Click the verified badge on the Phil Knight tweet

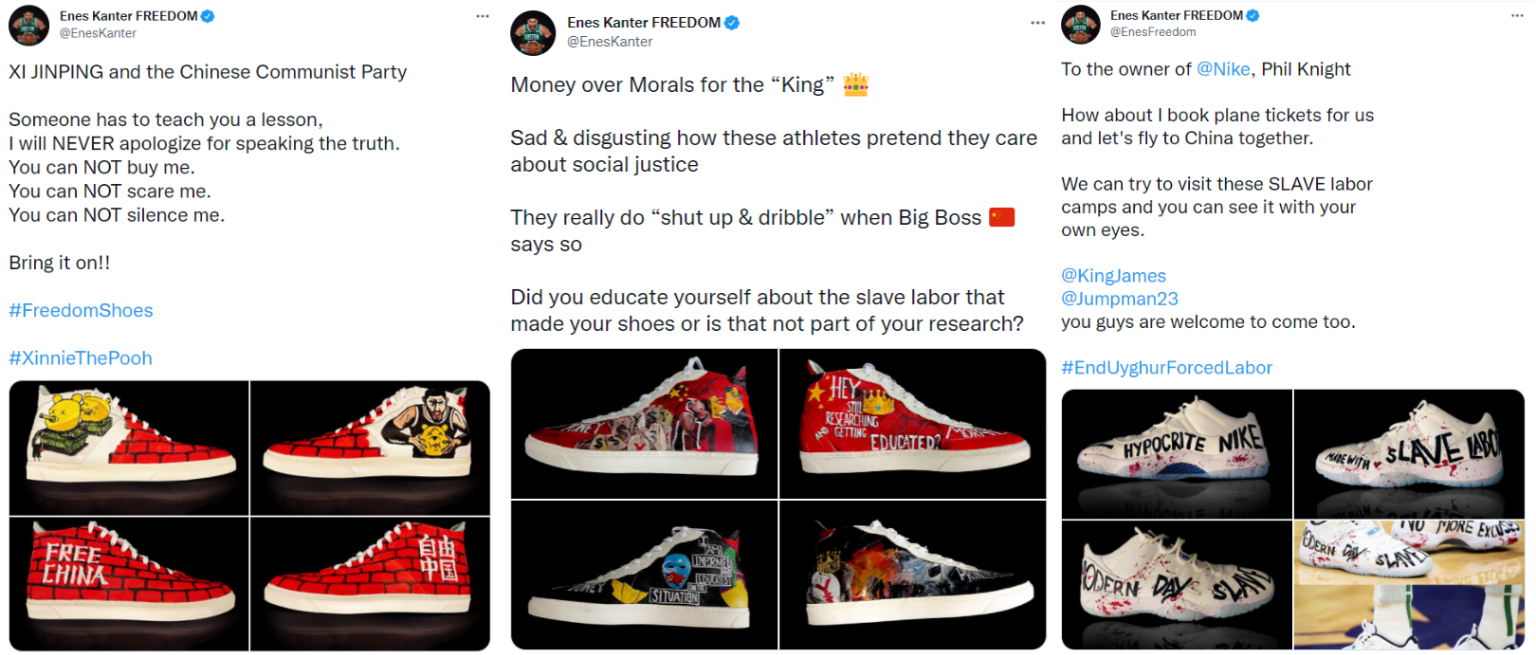pos(1253,16)
